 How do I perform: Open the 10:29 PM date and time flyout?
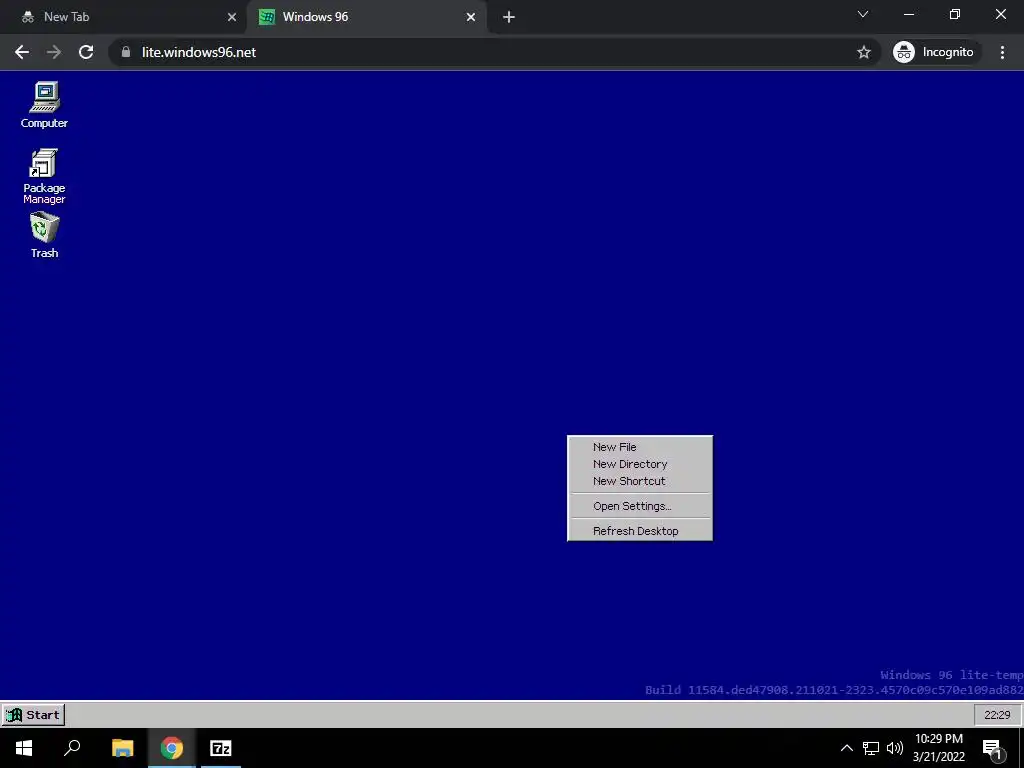coord(938,748)
